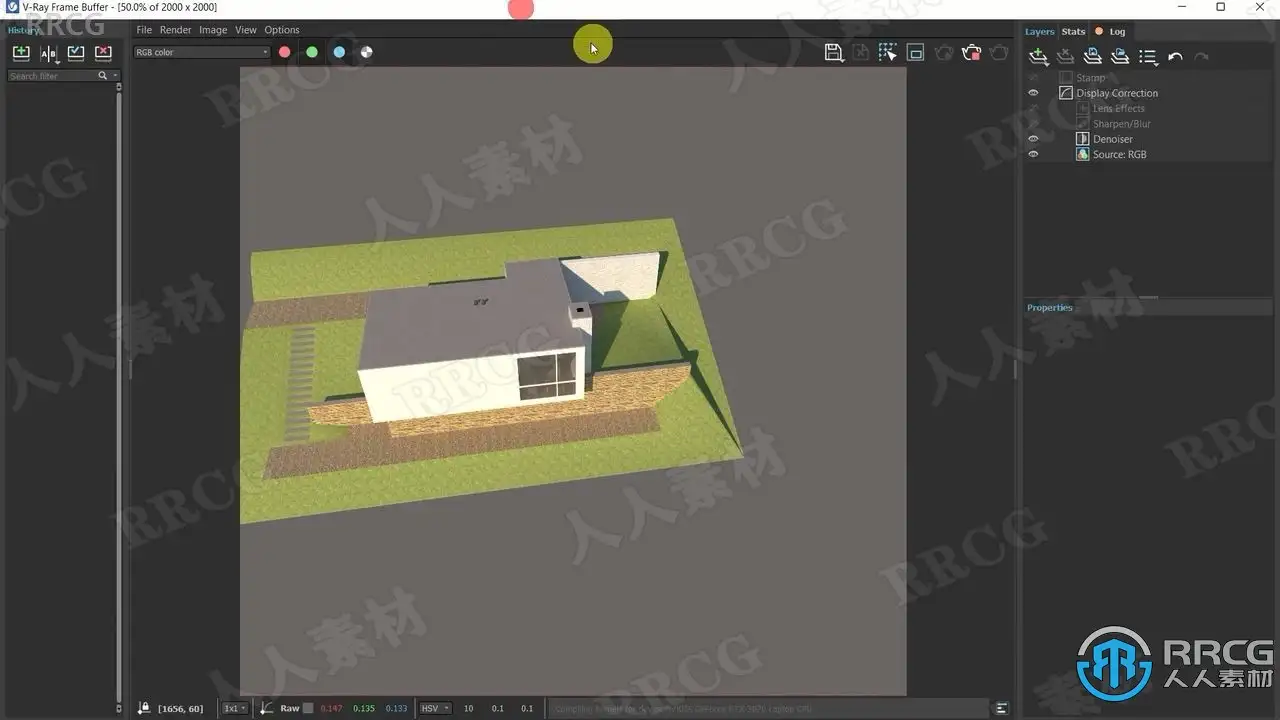Load layer tree preset
Image resolution: width=1280 pixels, height=720 pixels.
point(1120,57)
